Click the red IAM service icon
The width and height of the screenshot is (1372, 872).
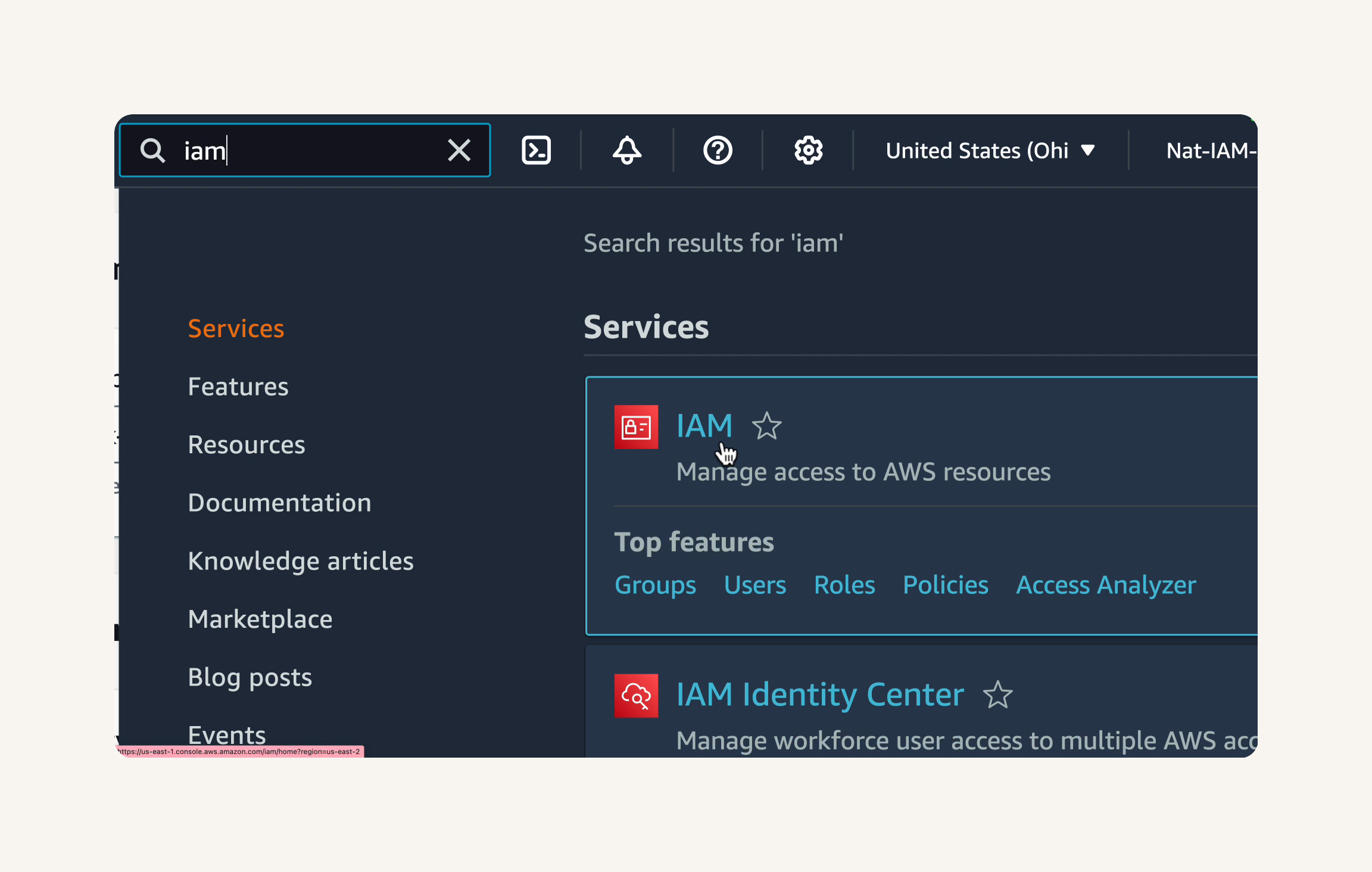[x=636, y=426]
